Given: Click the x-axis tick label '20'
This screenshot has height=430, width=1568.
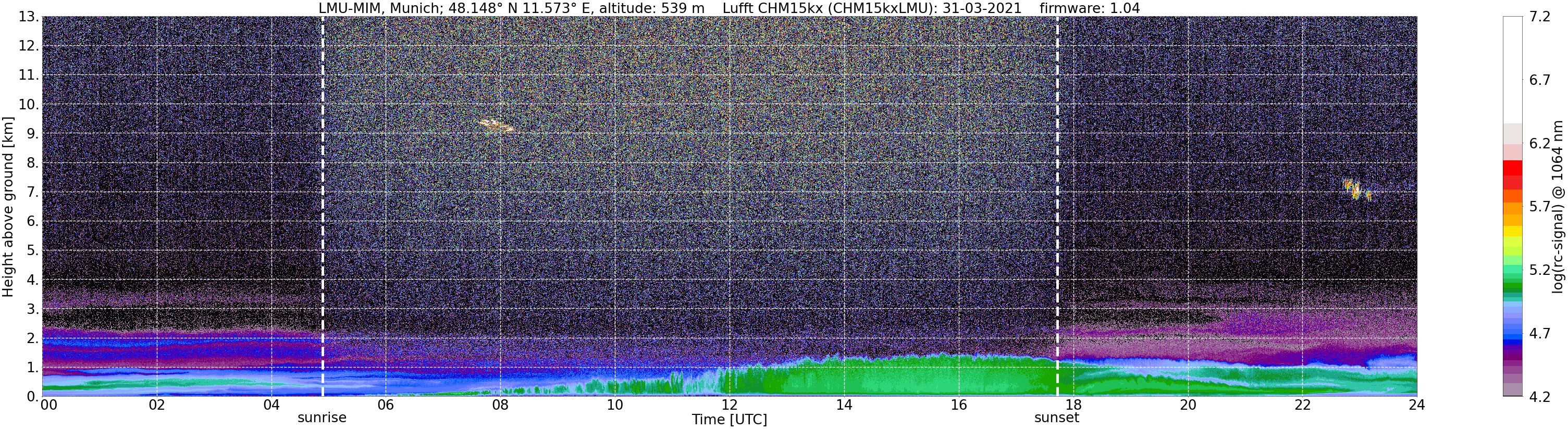Looking at the screenshot, I should click(1188, 405).
